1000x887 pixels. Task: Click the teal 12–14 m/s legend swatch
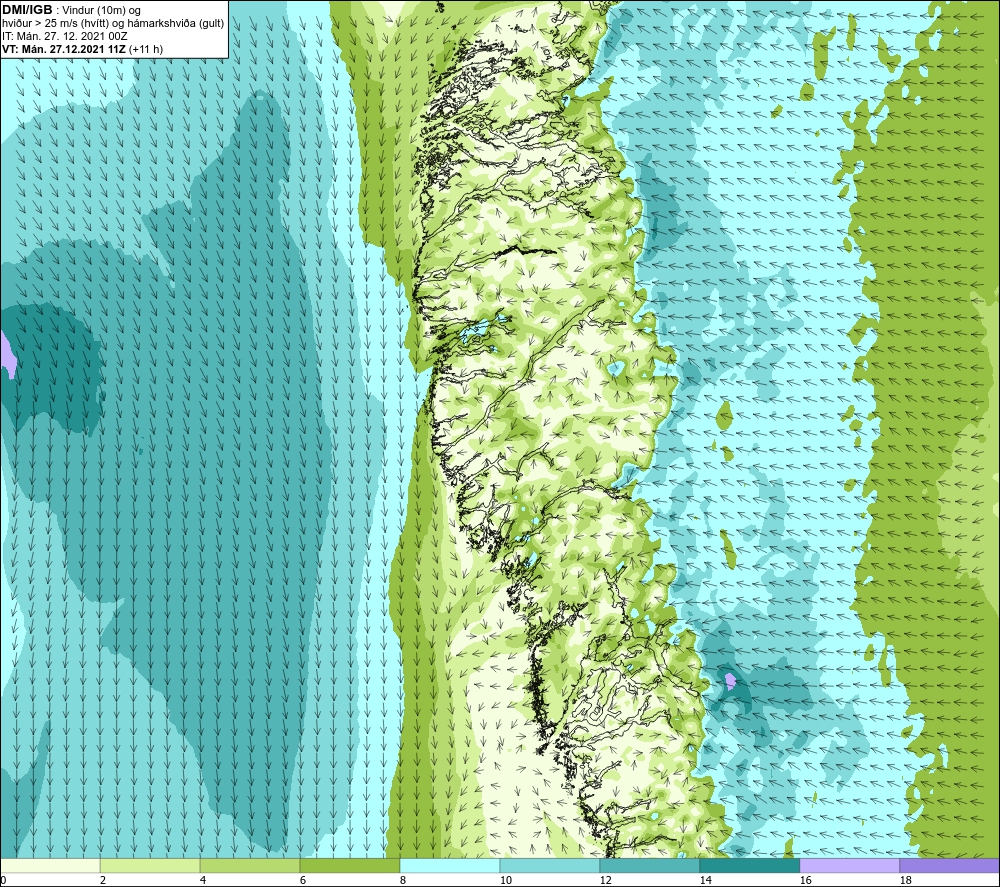pyautogui.click(x=650, y=865)
